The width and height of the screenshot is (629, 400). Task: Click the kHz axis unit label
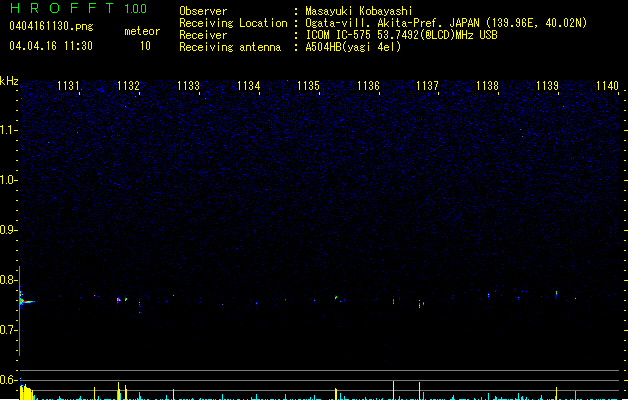coord(9,81)
